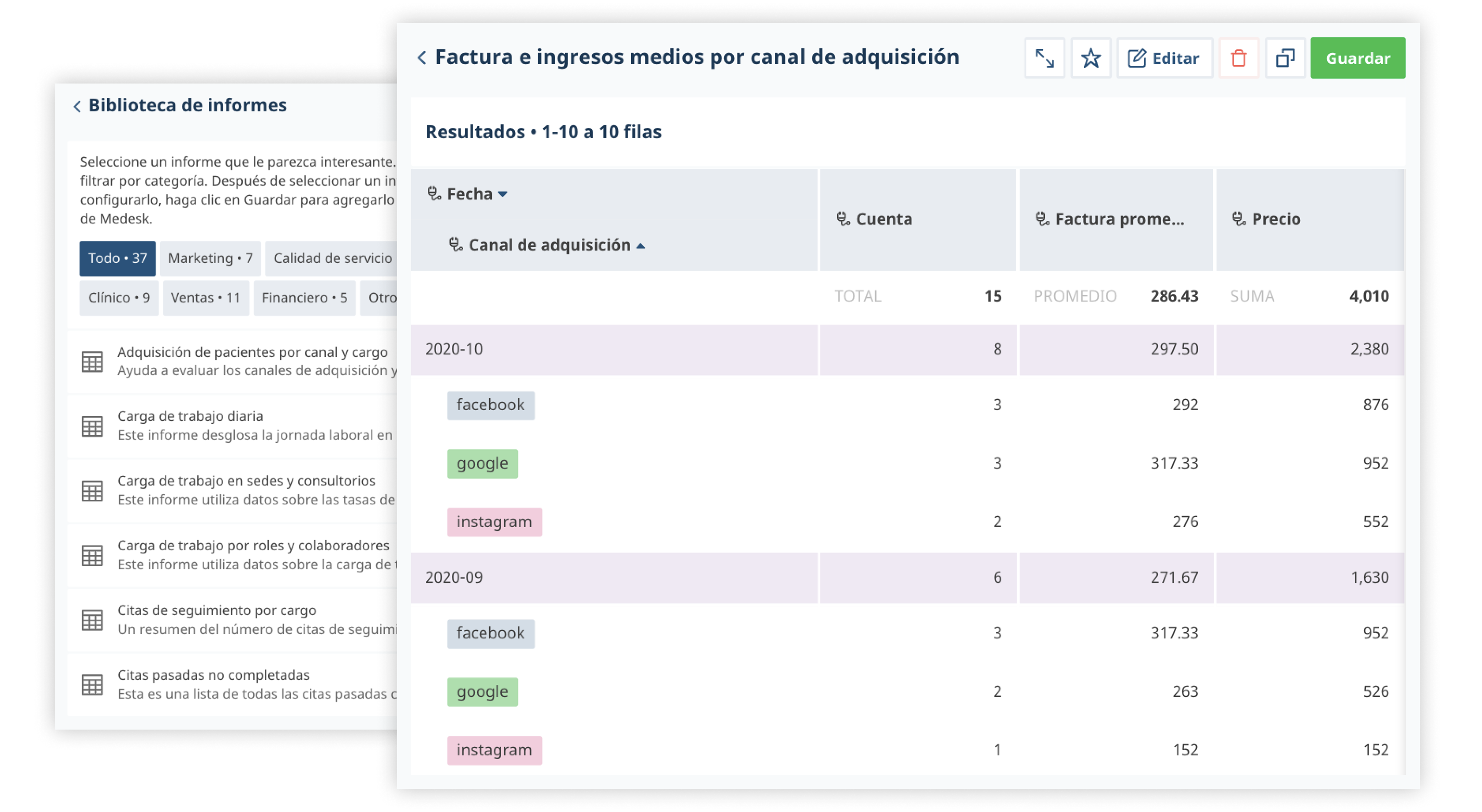
Task: Click the expand fullscreen arrows icon
Action: coord(1044,58)
